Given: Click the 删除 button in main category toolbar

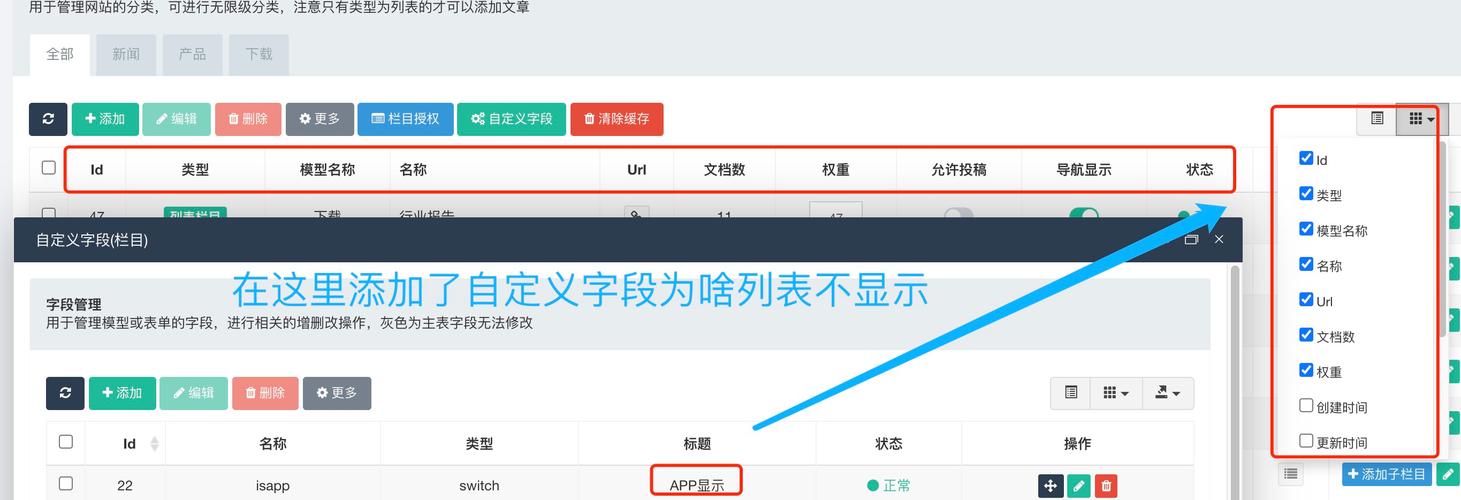Looking at the screenshot, I should pos(248,119).
